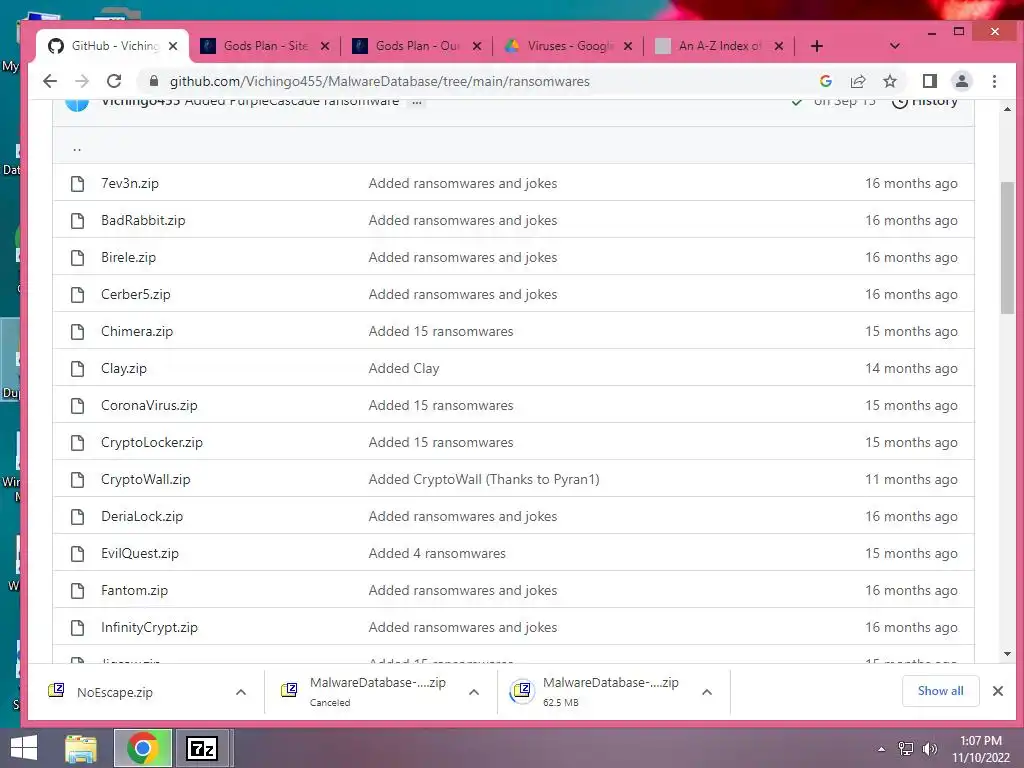Open commit history link
Viewport: 1024px width, 768px height.
click(925, 102)
